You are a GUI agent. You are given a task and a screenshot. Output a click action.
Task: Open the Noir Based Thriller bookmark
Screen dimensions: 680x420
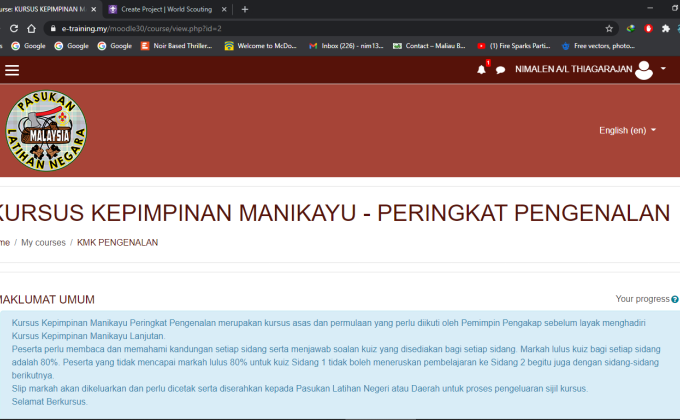coord(177,46)
